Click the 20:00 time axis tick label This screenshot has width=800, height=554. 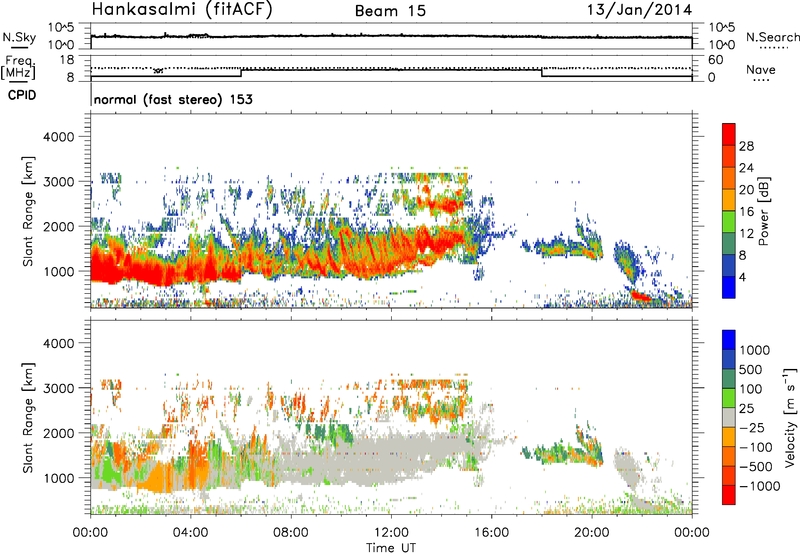click(591, 533)
